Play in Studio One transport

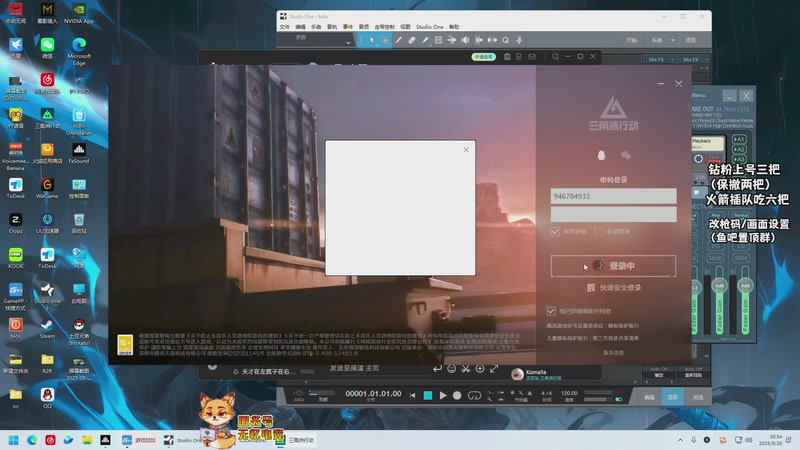(x=443, y=395)
